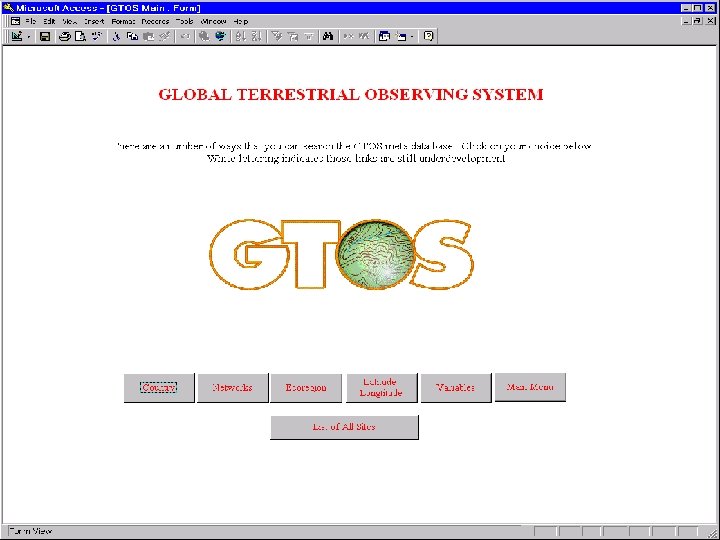Open Find with the binoculars icon
The height and width of the screenshot is (540, 720).
[x=328, y=36]
